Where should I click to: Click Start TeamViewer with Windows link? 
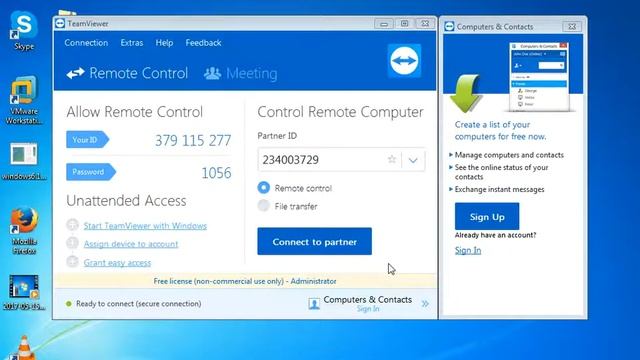tap(145, 226)
